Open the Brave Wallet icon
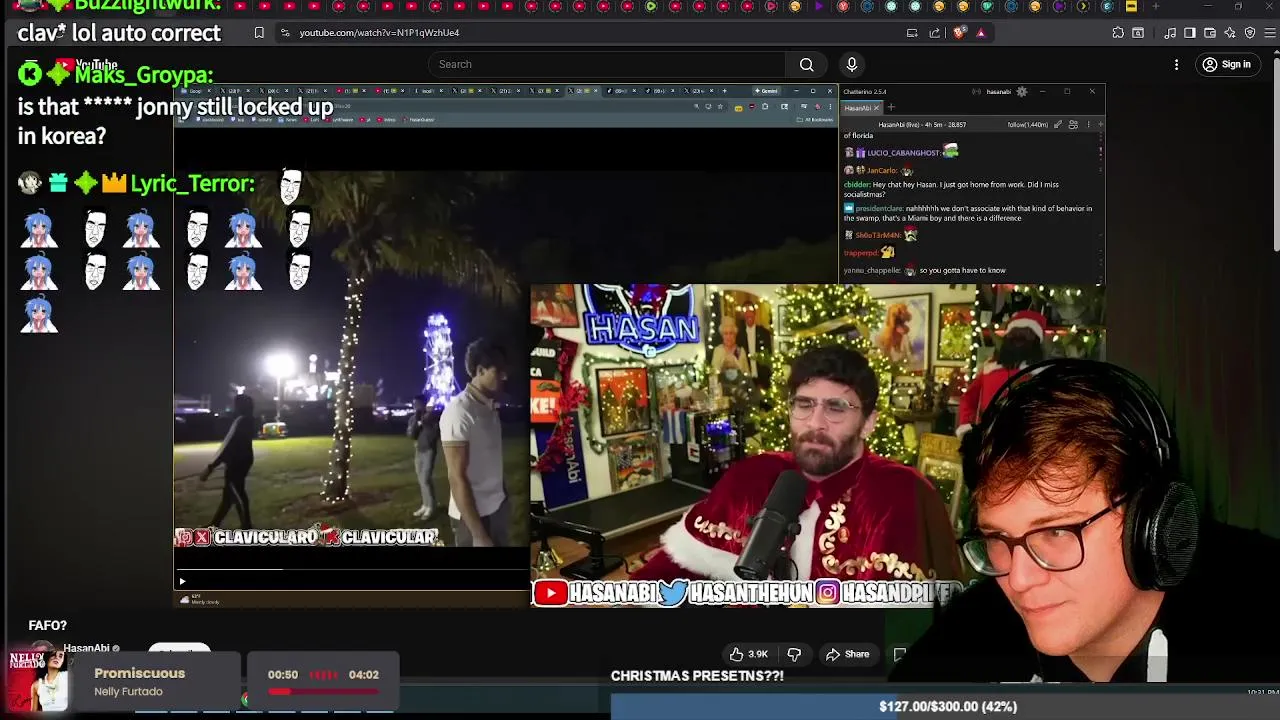This screenshot has width=1280, height=720. coord(1210,32)
